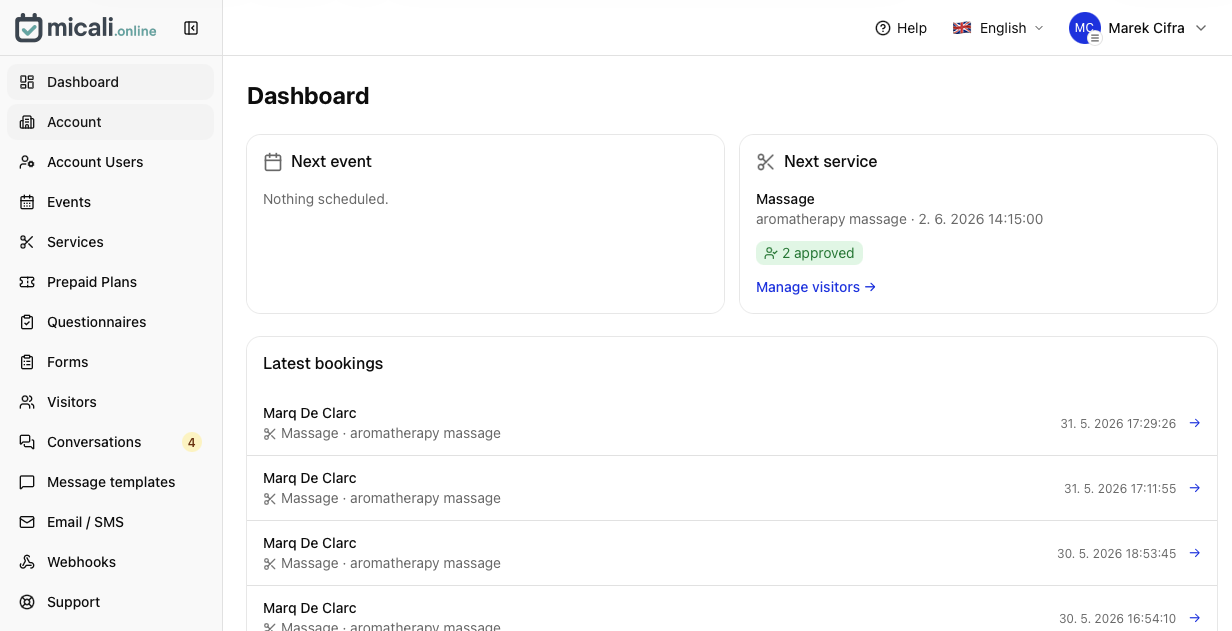Click the Questionnaires clipboard check icon
The width and height of the screenshot is (1232, 631).
[x=27, y=322]
